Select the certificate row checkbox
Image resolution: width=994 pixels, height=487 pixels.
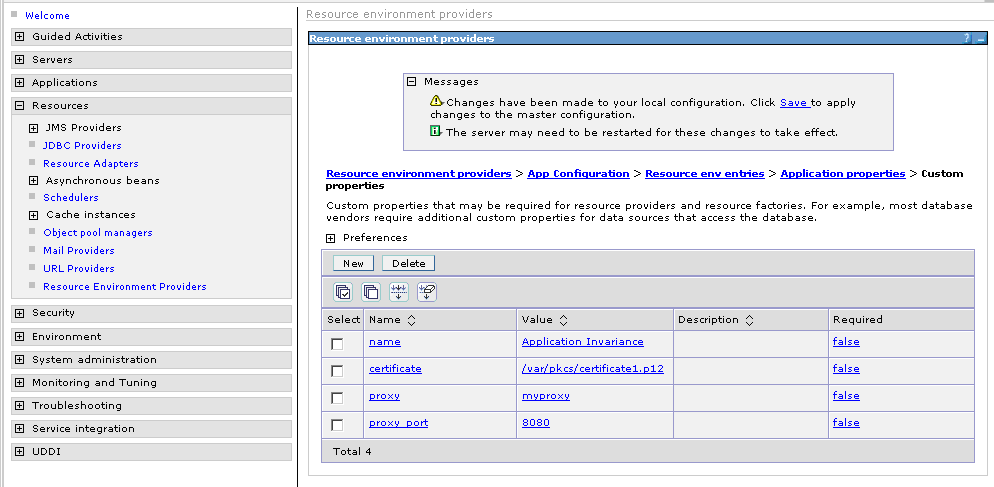[338, 370]
